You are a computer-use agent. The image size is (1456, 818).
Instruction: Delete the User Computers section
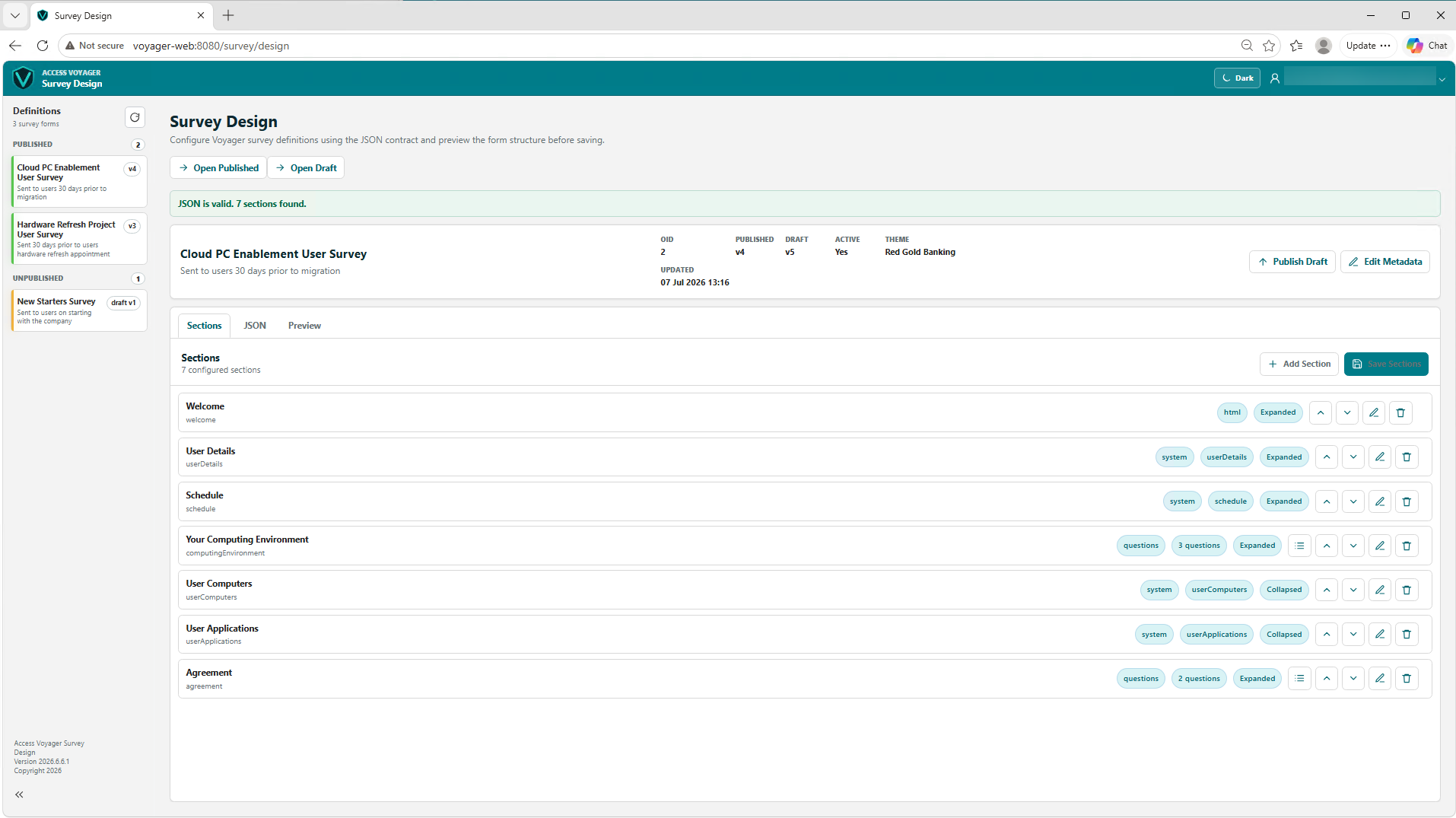(1407, 590)
